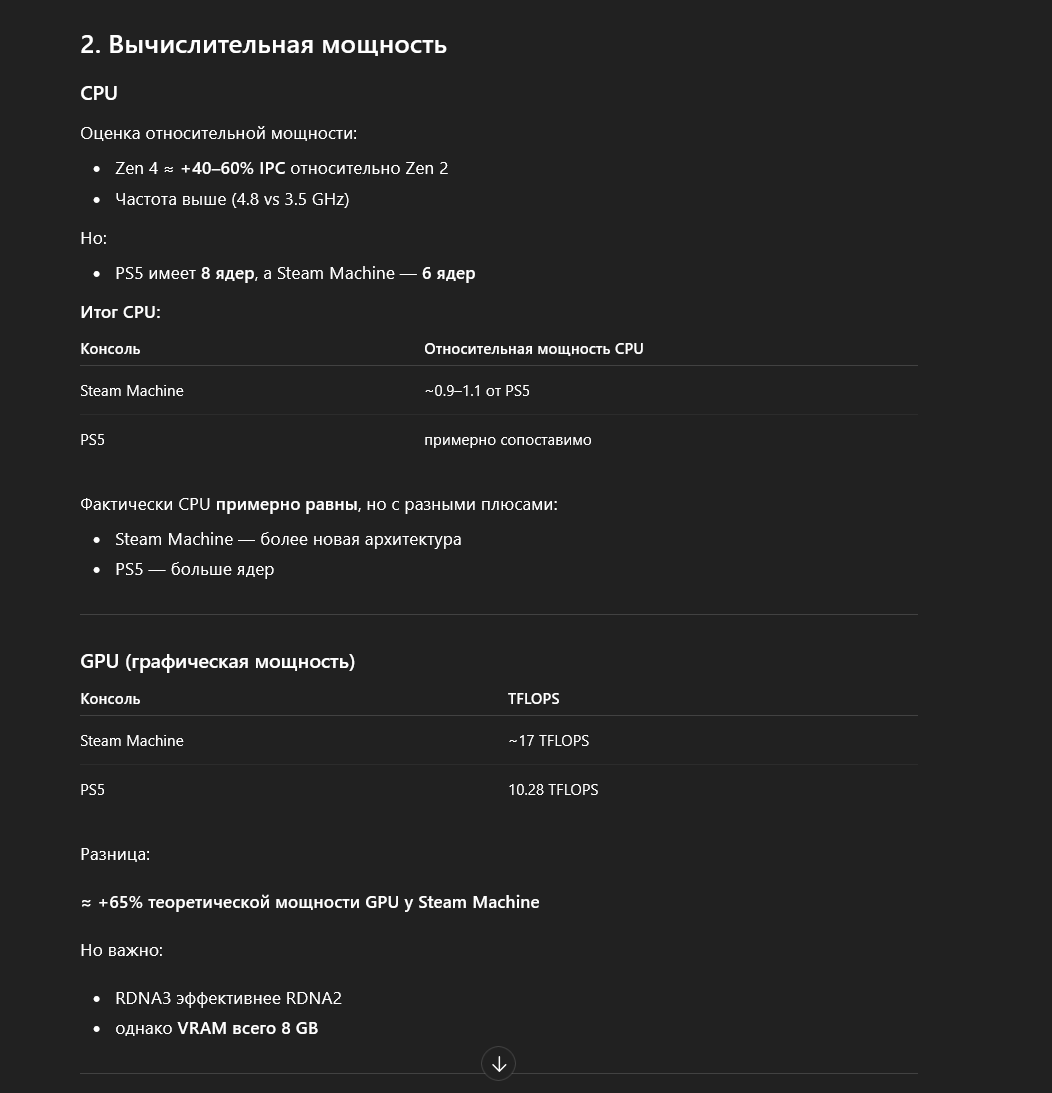Image resolution: width=1052 pixels, height=1093 pixels.
Task: Click the 'более новая архитектура' bullet
Action: click(x=288, y=540)
